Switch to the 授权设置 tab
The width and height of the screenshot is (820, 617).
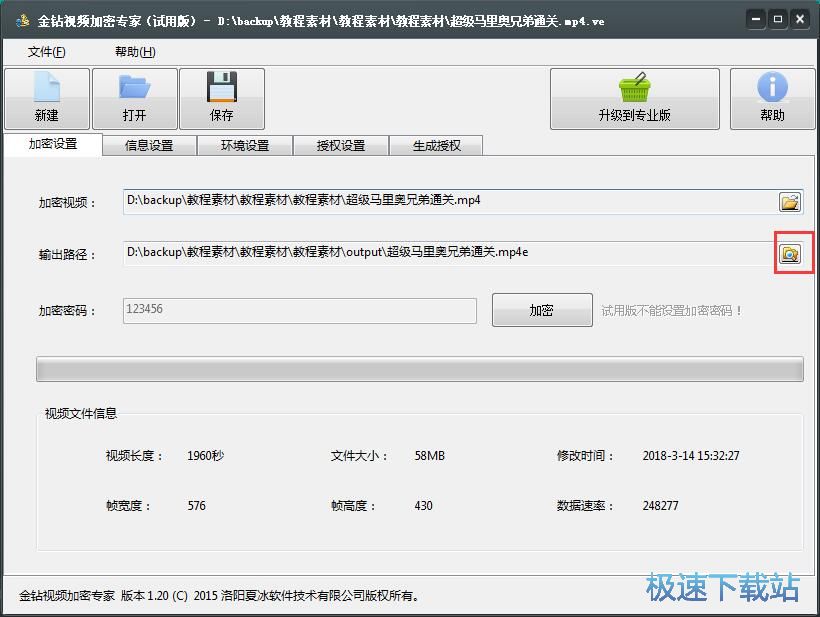tap(341, 145)
